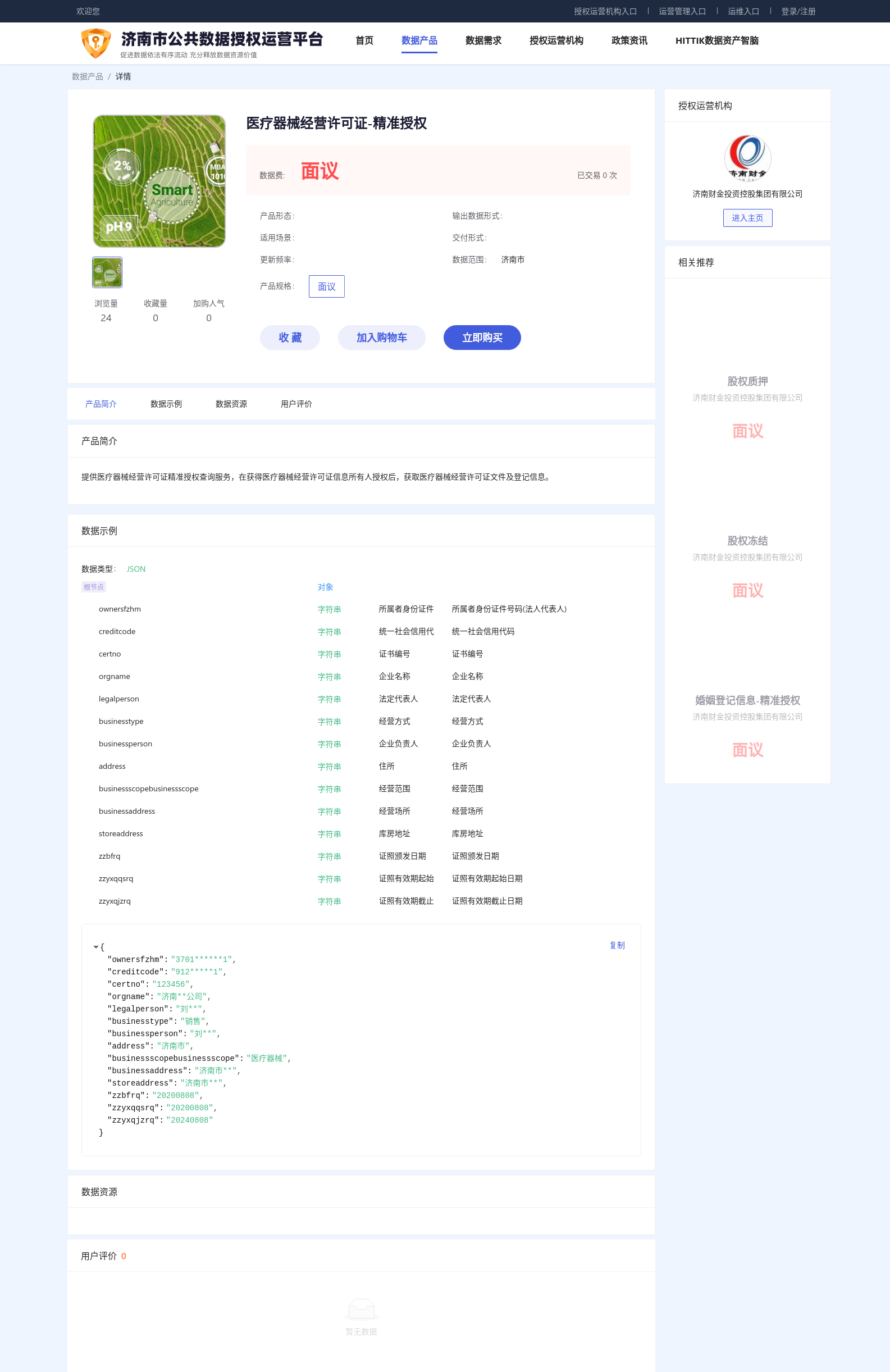Switch to 数据资源 tab
The image size is (890, 1372).
pos(231,404)
